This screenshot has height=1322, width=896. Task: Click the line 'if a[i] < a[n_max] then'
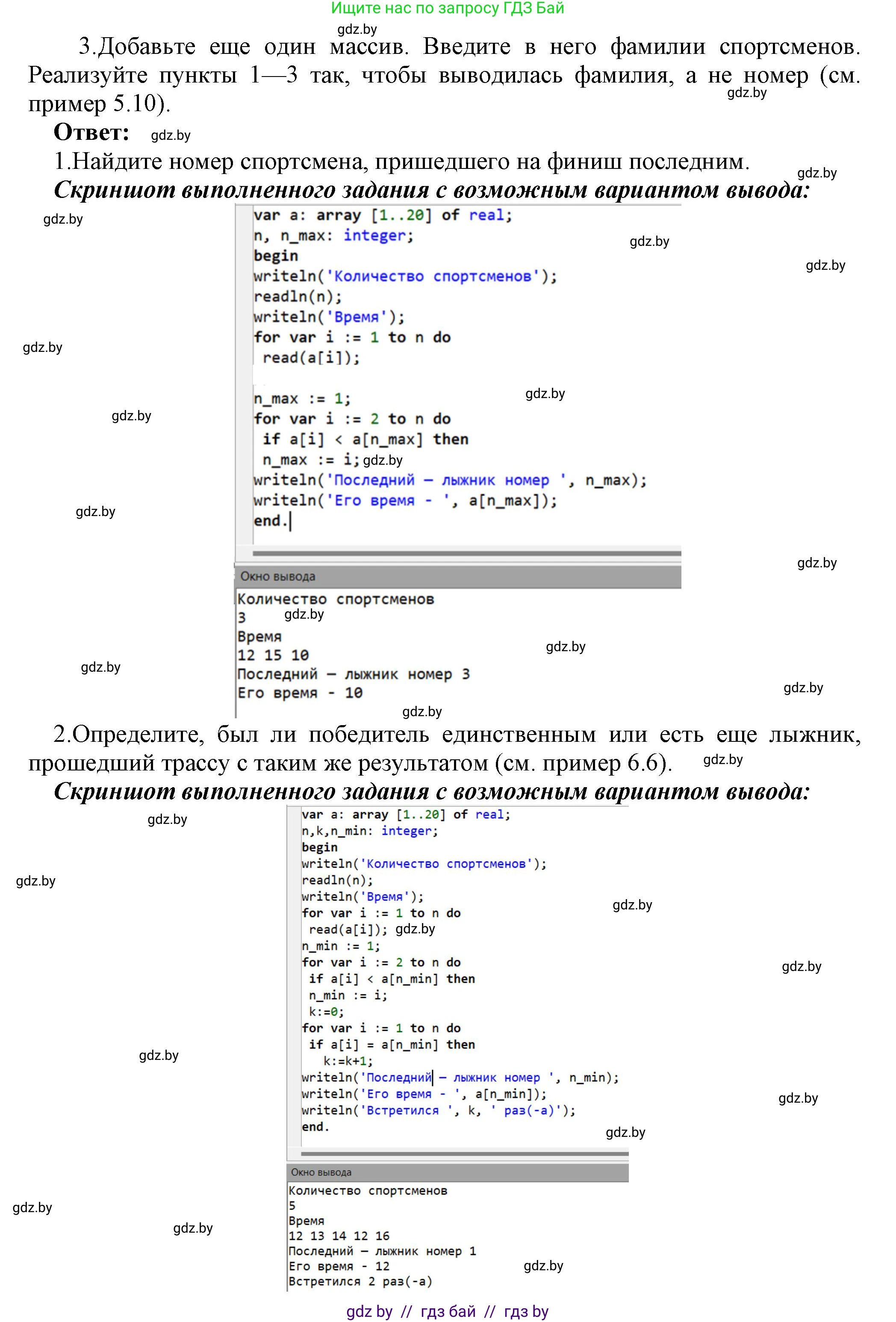(x=365, y=439)
